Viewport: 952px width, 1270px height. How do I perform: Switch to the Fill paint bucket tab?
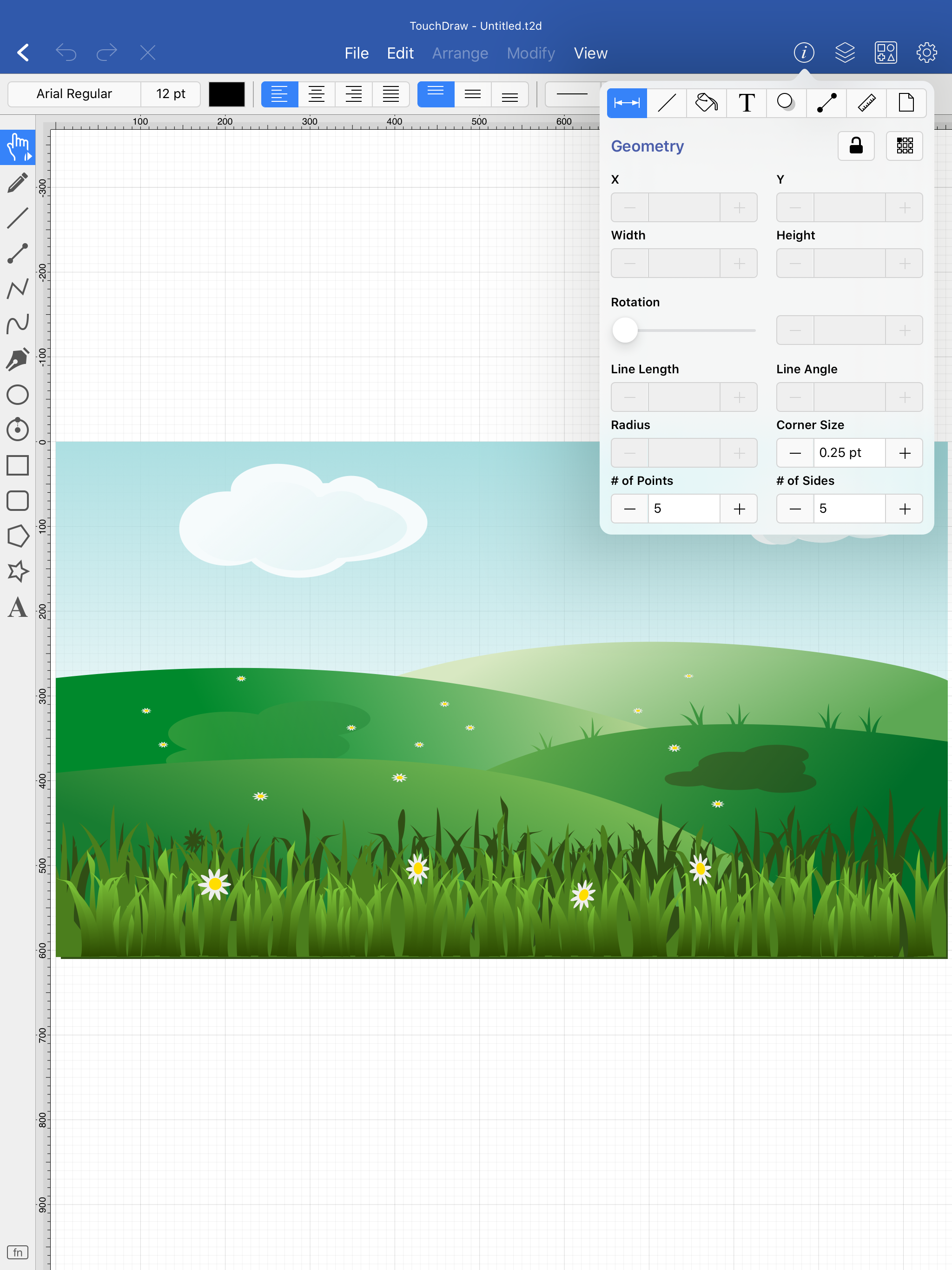click(706, 103)
